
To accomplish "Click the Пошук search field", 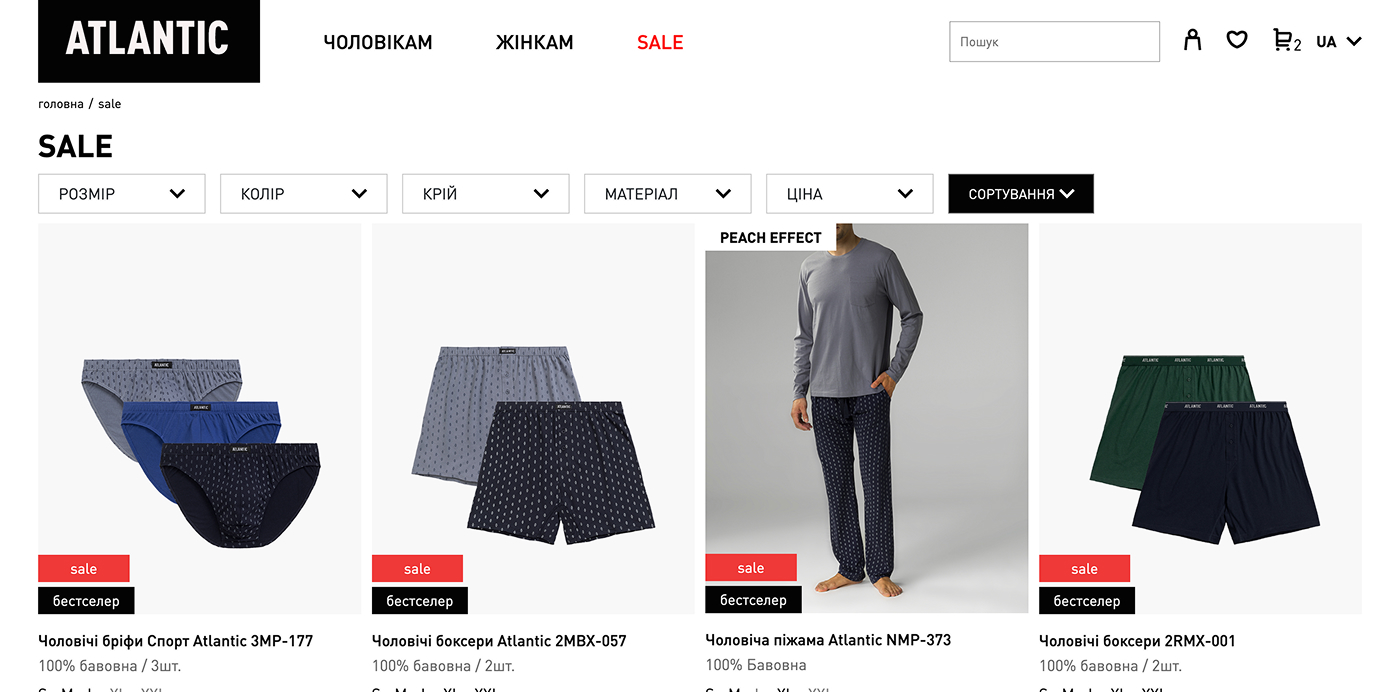I will tap(1054, 42).
